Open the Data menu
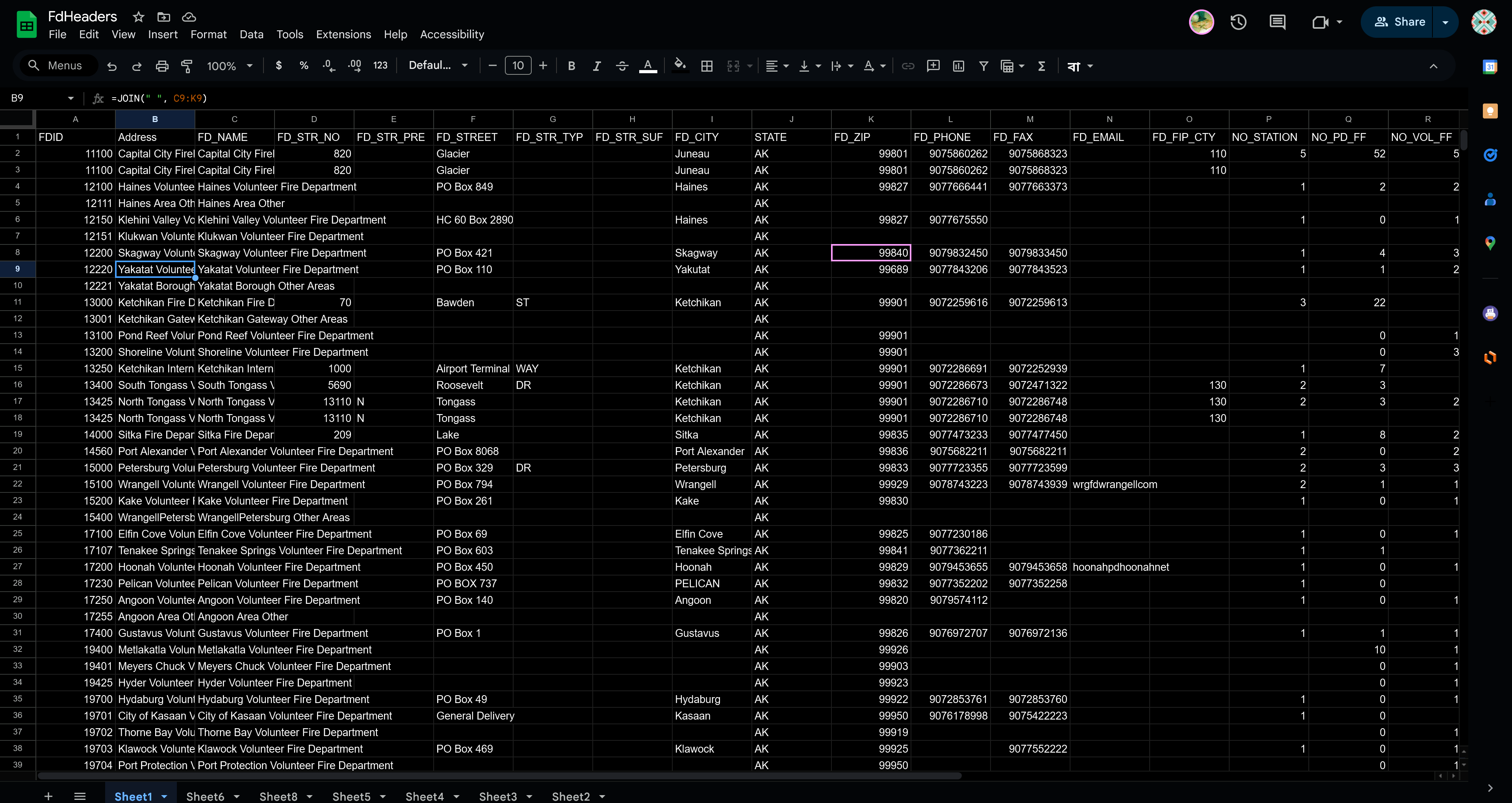Viewport: 1512px width, 803px height. point(251,35)
